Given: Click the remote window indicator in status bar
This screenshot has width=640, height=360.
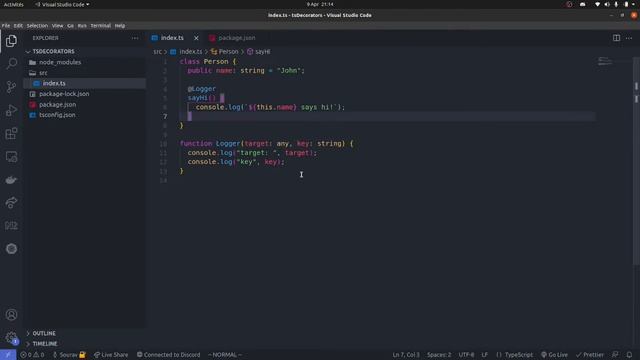Looking at the screenshot, I should click(x=8, y=355).
